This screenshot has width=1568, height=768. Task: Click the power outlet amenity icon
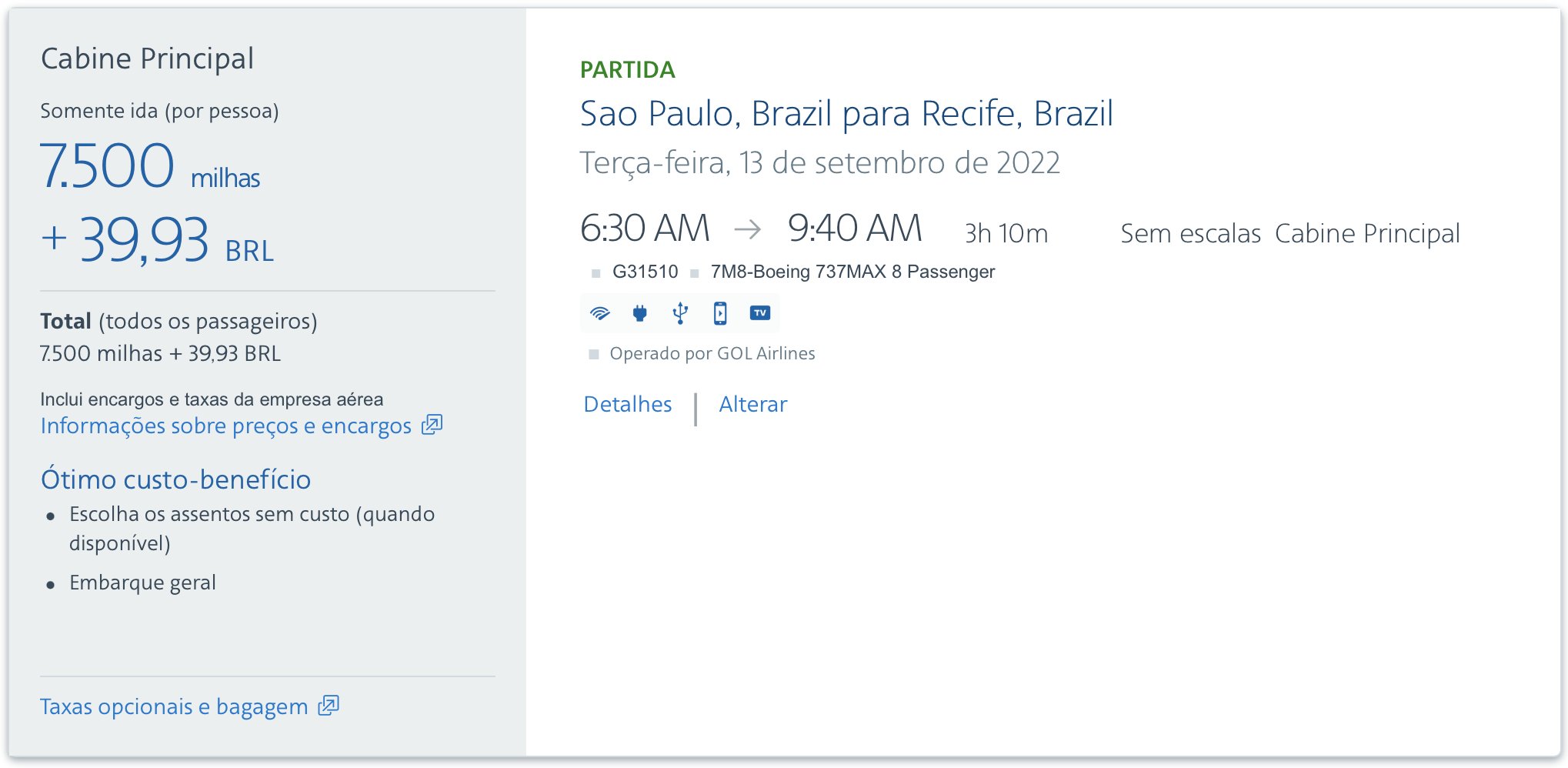coord(640,313)
